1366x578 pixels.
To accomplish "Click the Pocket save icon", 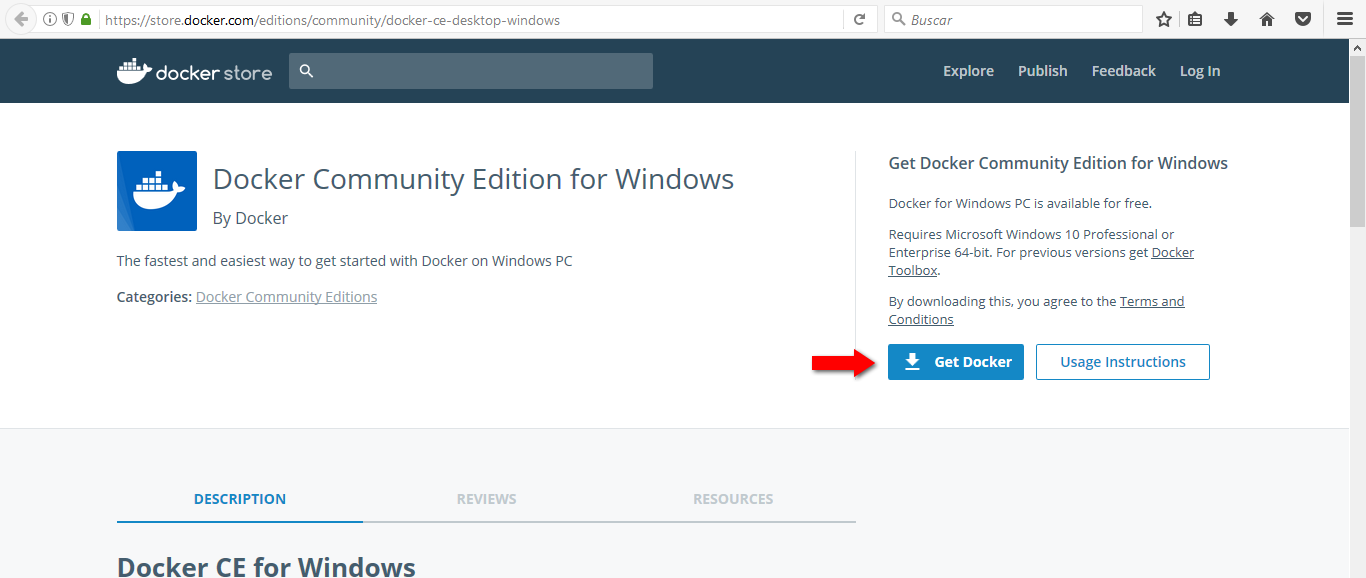I will point(1303,19).
